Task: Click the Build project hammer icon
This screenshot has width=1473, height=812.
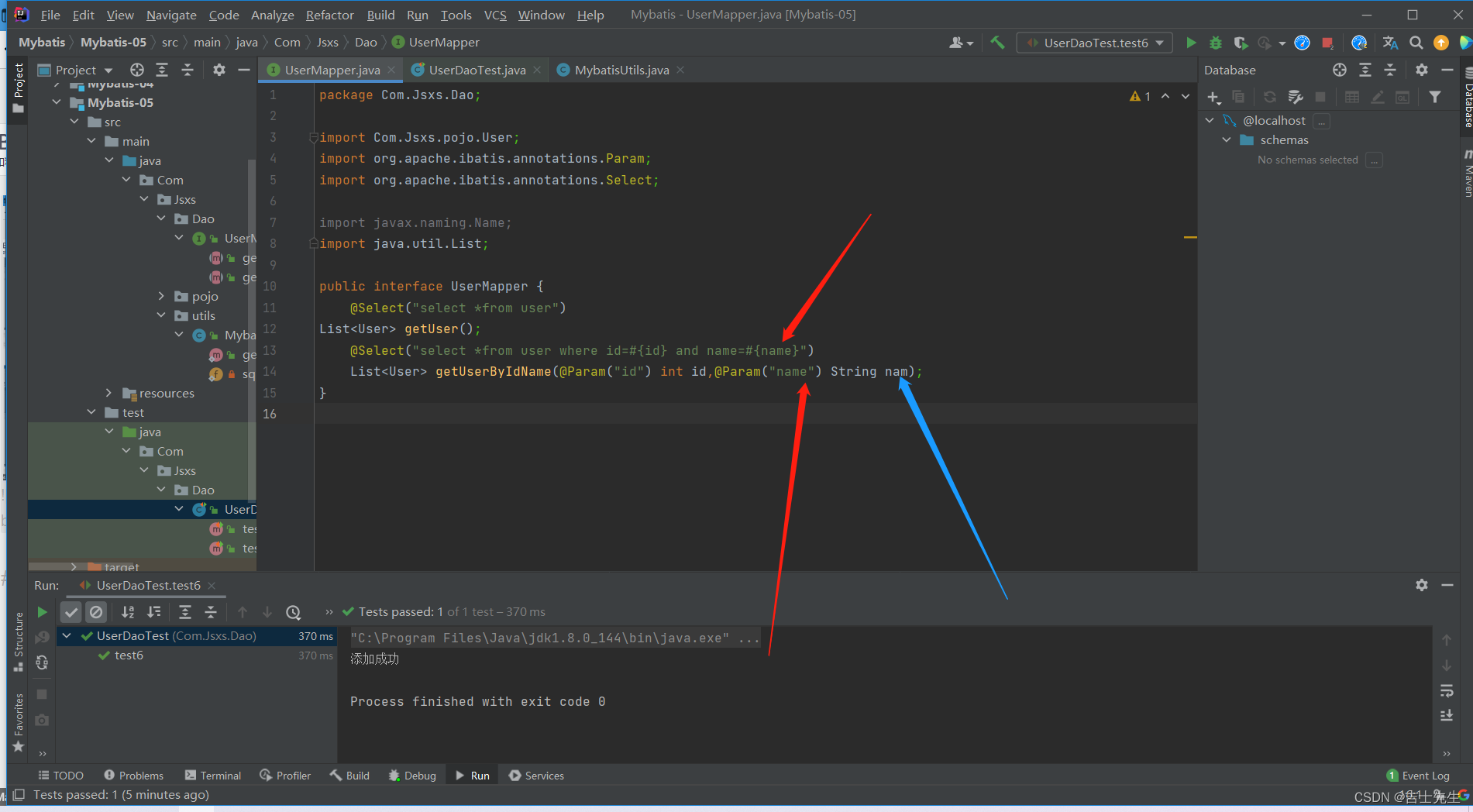Action: point(997,43)
